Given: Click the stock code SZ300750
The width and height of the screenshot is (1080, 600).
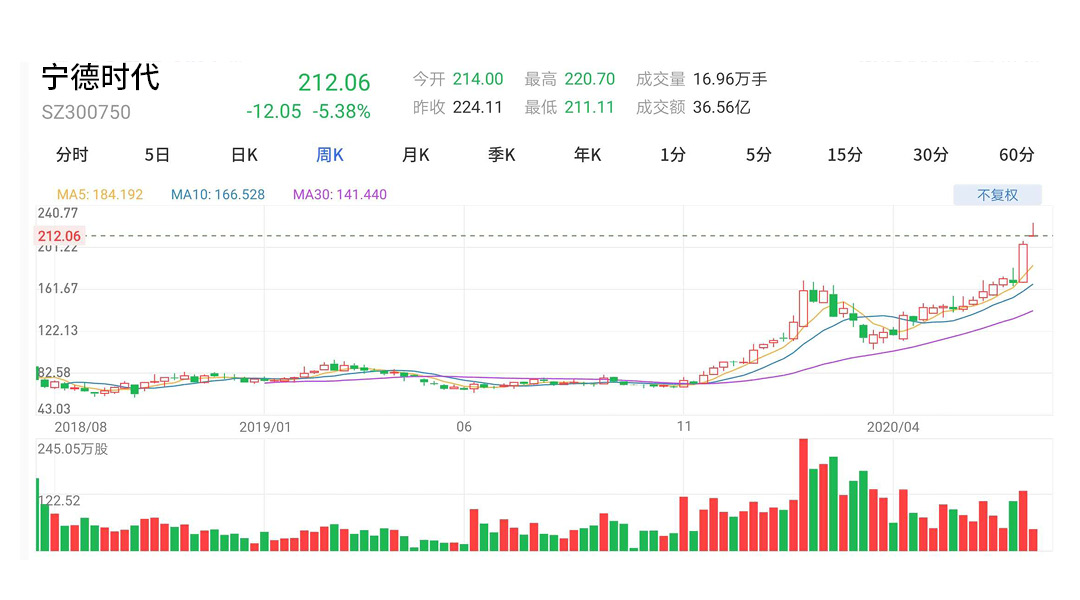Looking at the screenshot, I should tap(86, 112).
